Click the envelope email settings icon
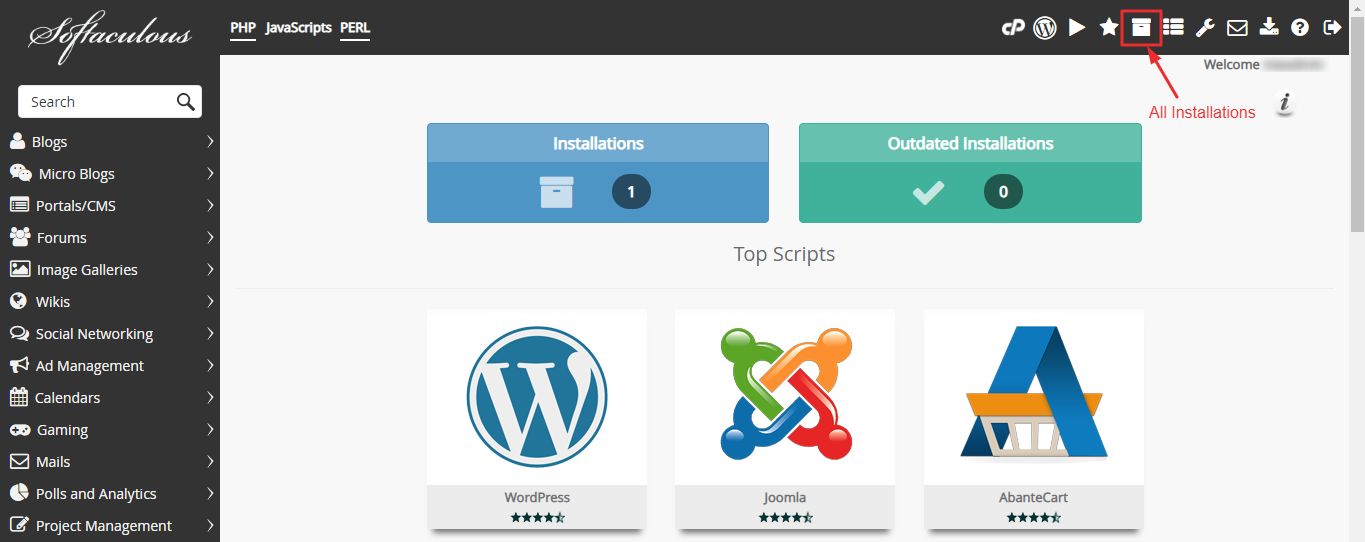This screenshot has height=542, width=1365. (x=1237, y=28)
